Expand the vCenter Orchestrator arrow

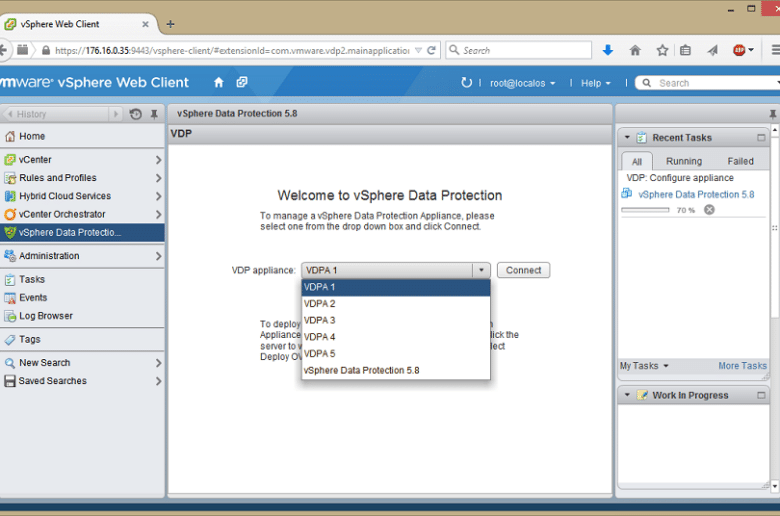[x=158, y=214]
